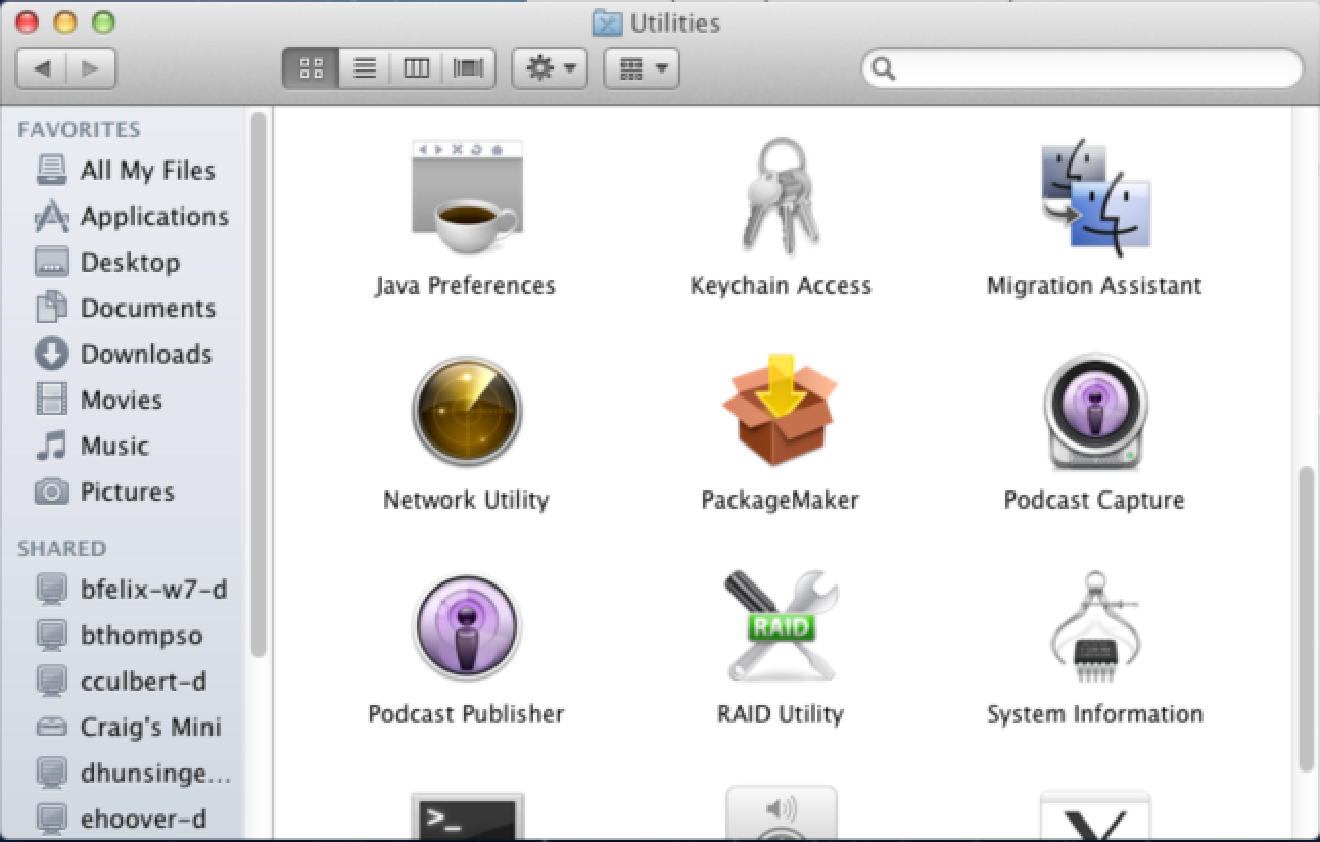Switch to Cover Flow view

(x=468, y=69)
